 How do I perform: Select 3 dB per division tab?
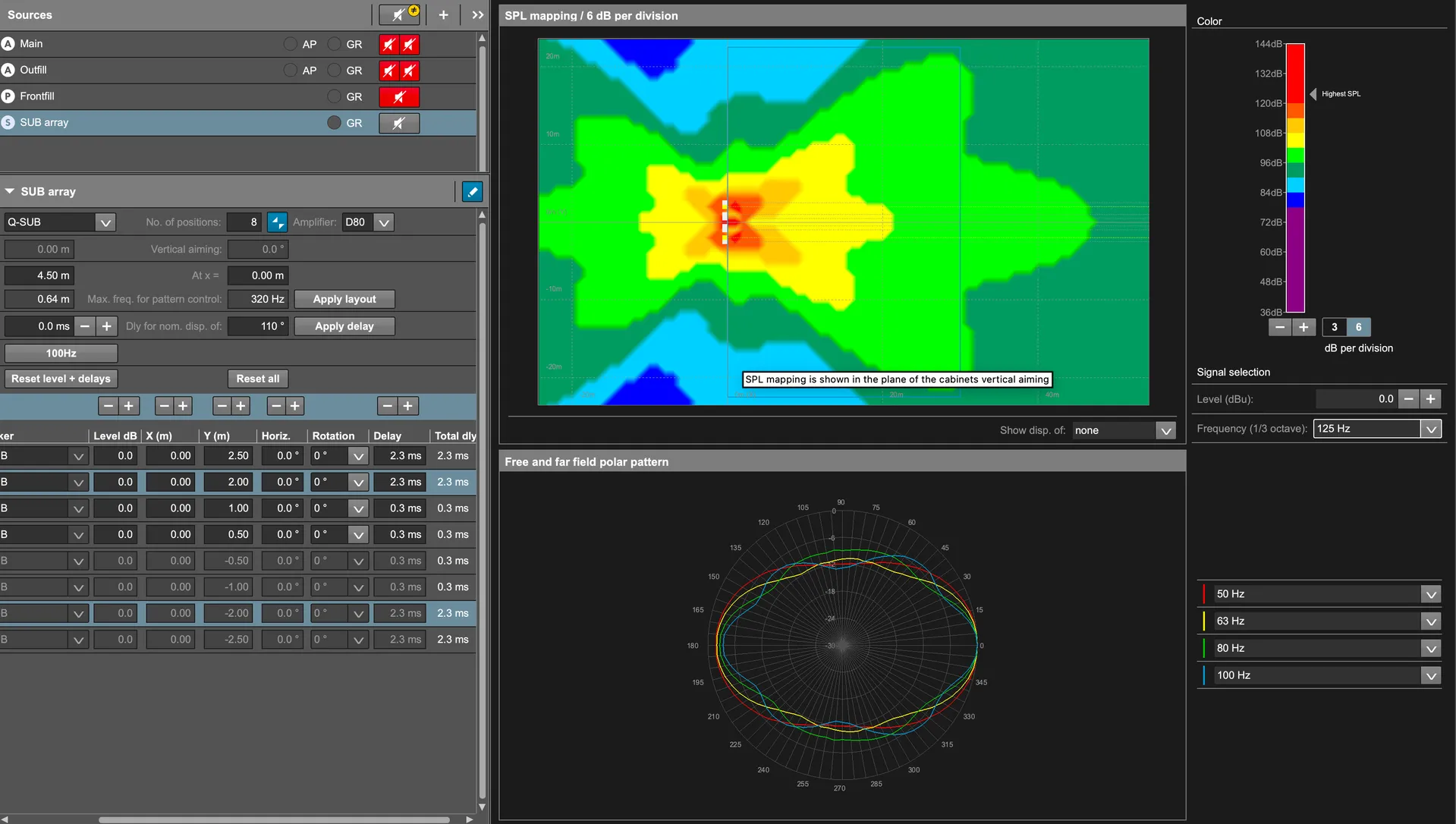[1334, 327]
